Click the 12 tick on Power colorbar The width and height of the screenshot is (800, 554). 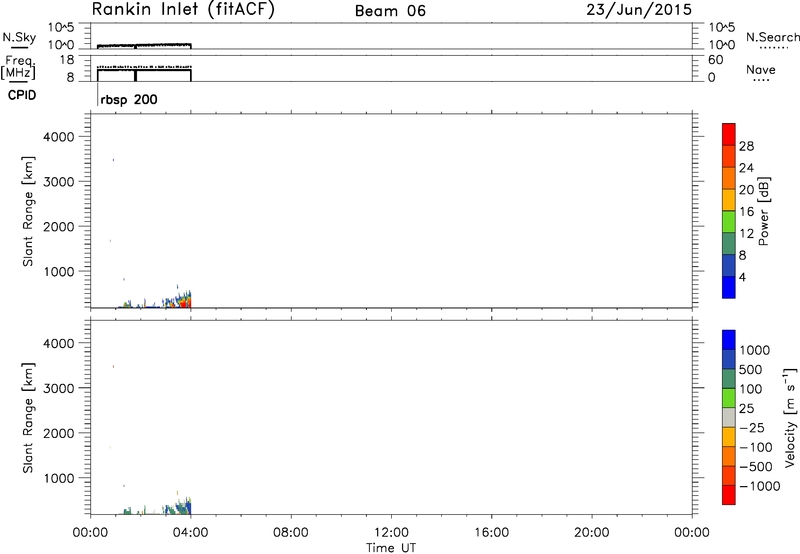click(746, 234)
